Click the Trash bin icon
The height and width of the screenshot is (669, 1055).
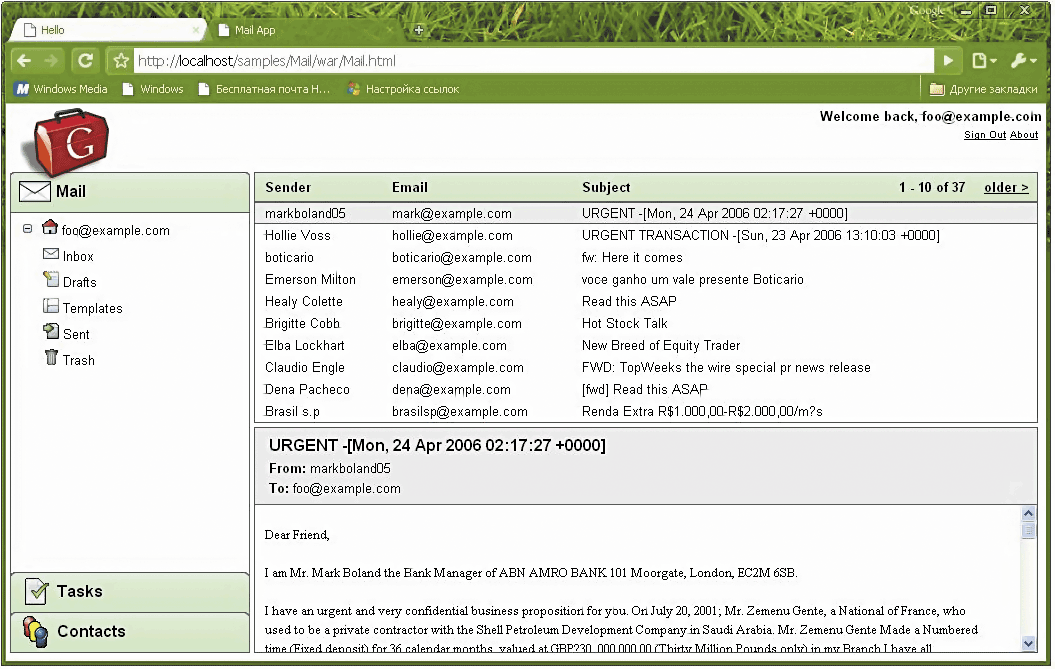pyautogui.click(x=51, y=358)
